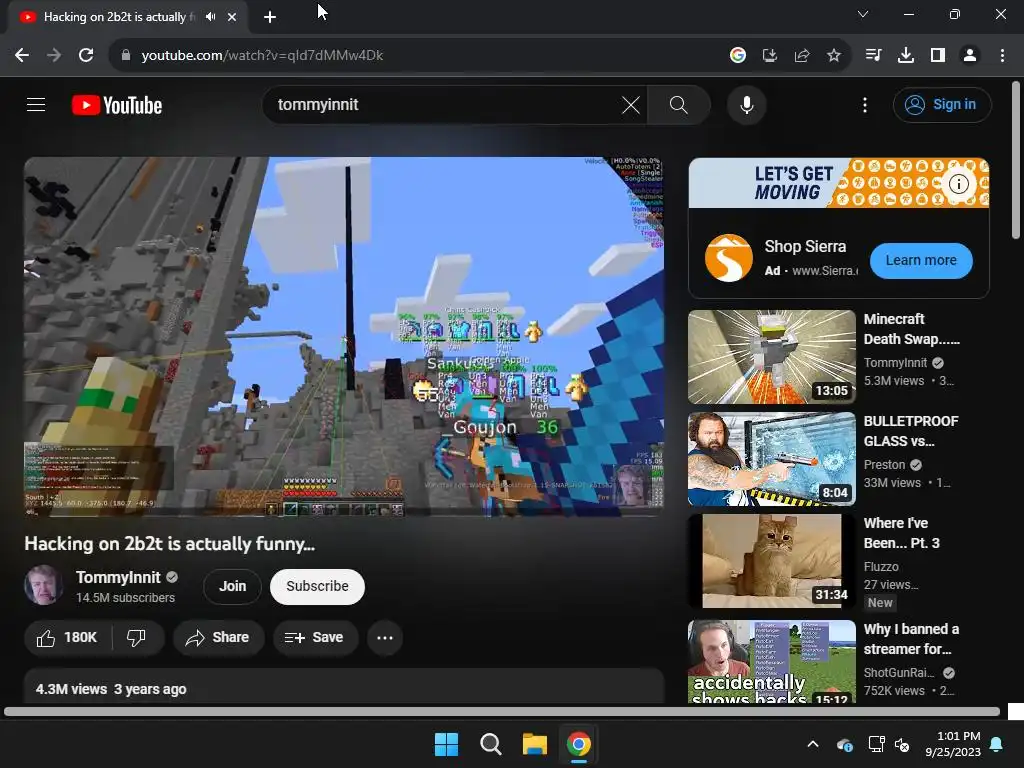The width and height of the screenshot is (1024, 768).
Task: Open the accidentally shows hacks thumbnail
Action: pos(771,662)
